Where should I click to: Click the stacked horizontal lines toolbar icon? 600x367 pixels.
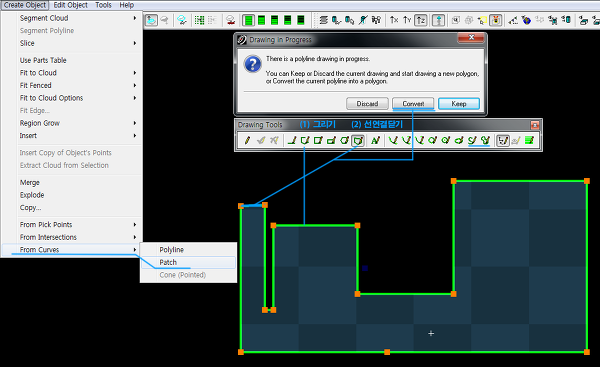(324, 20)
